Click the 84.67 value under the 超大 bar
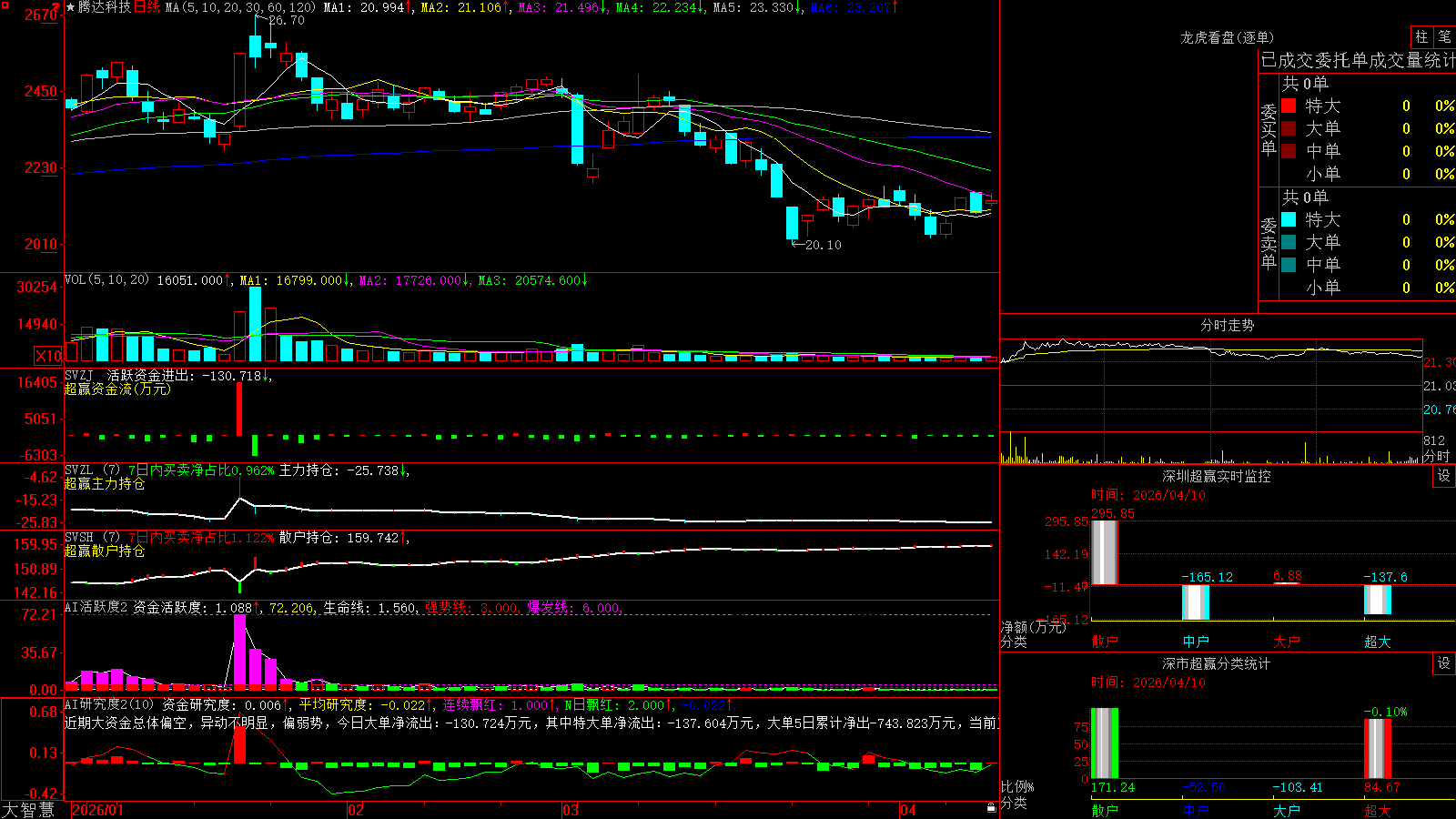 point(1382,787)
